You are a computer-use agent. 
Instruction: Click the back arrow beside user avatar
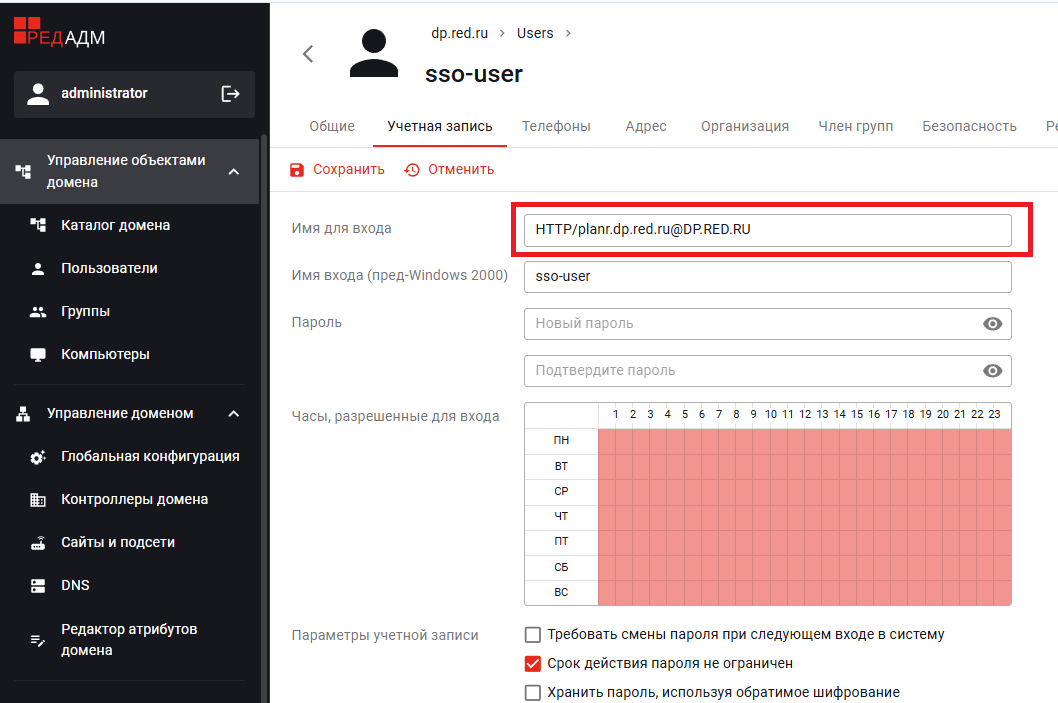pyautogui.click(x=308, y=54)
